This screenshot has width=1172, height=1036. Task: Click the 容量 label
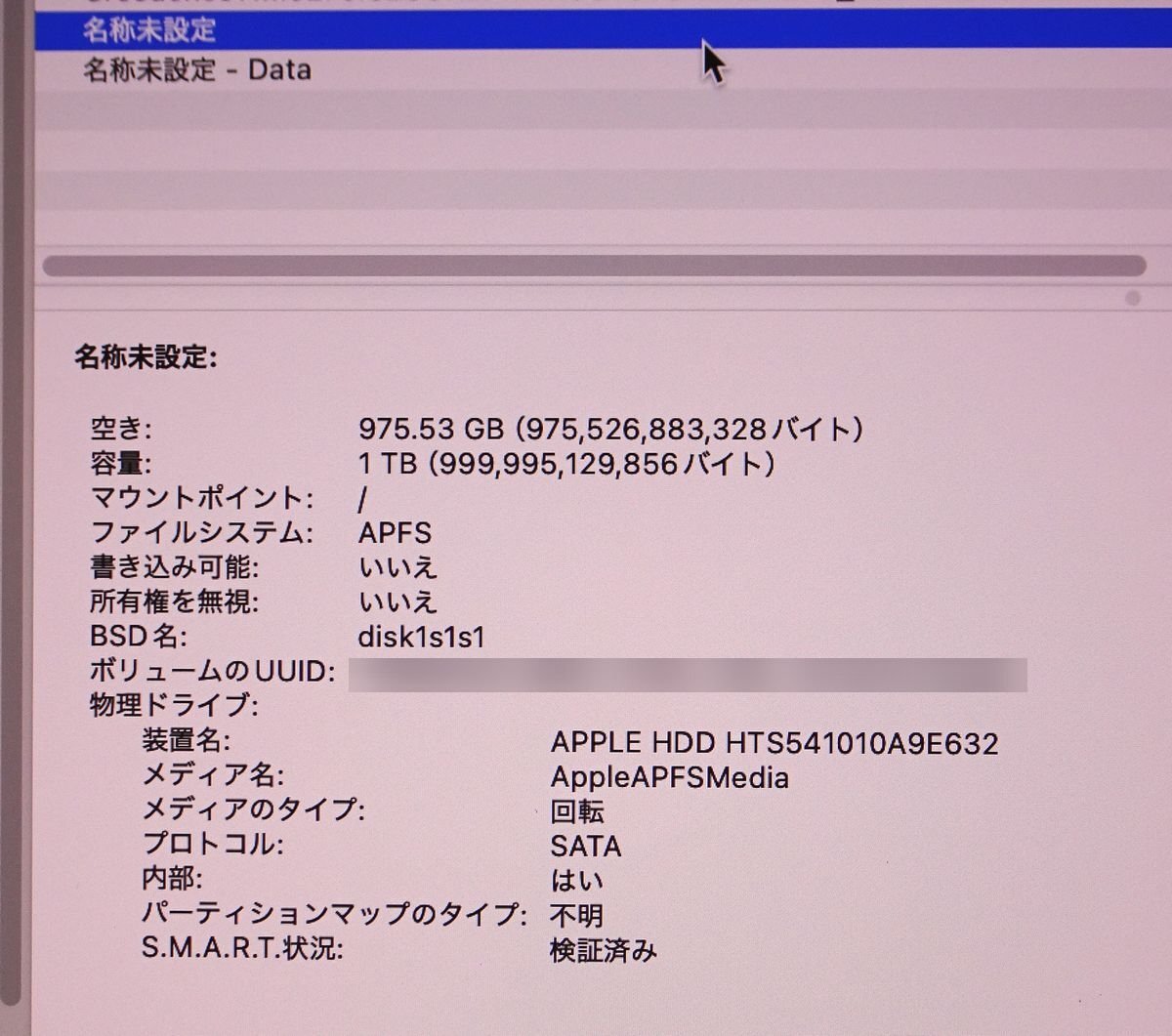click(x=122, y=464)
